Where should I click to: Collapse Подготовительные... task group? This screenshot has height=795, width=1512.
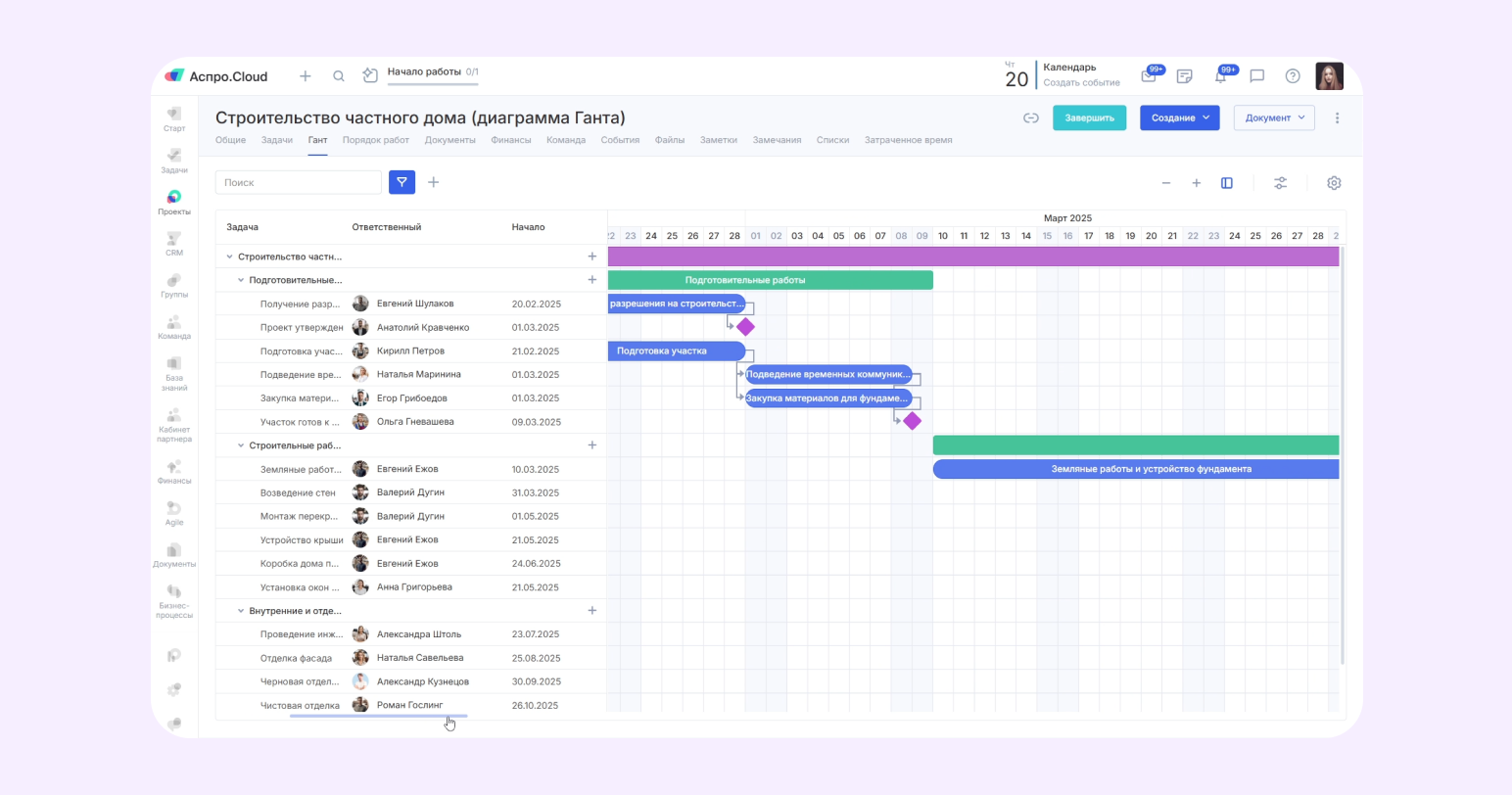click(x=241, y=280)
